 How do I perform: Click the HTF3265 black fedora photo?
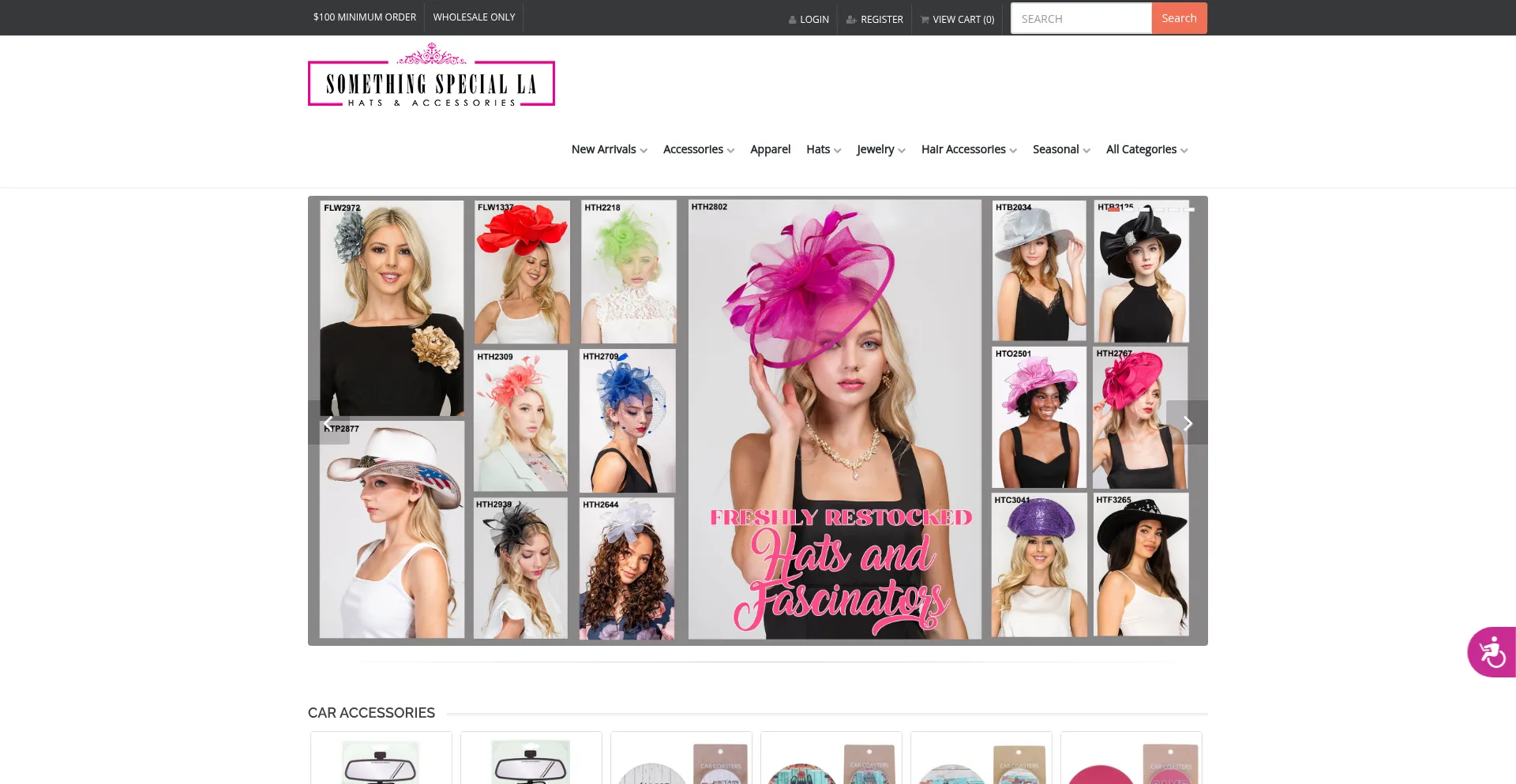[1141, 565]
